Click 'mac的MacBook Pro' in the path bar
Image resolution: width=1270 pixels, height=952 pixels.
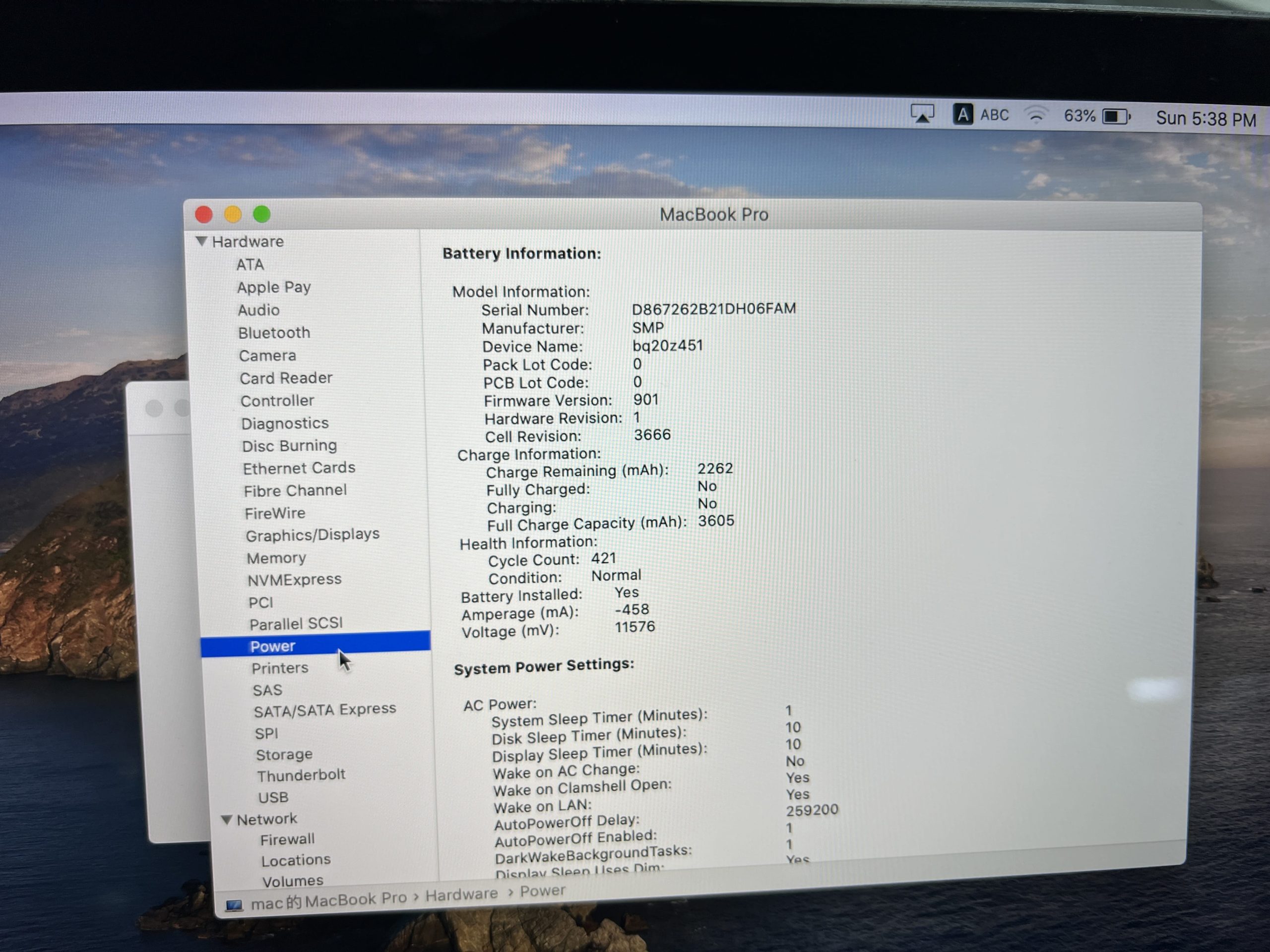tap(329, 900)
